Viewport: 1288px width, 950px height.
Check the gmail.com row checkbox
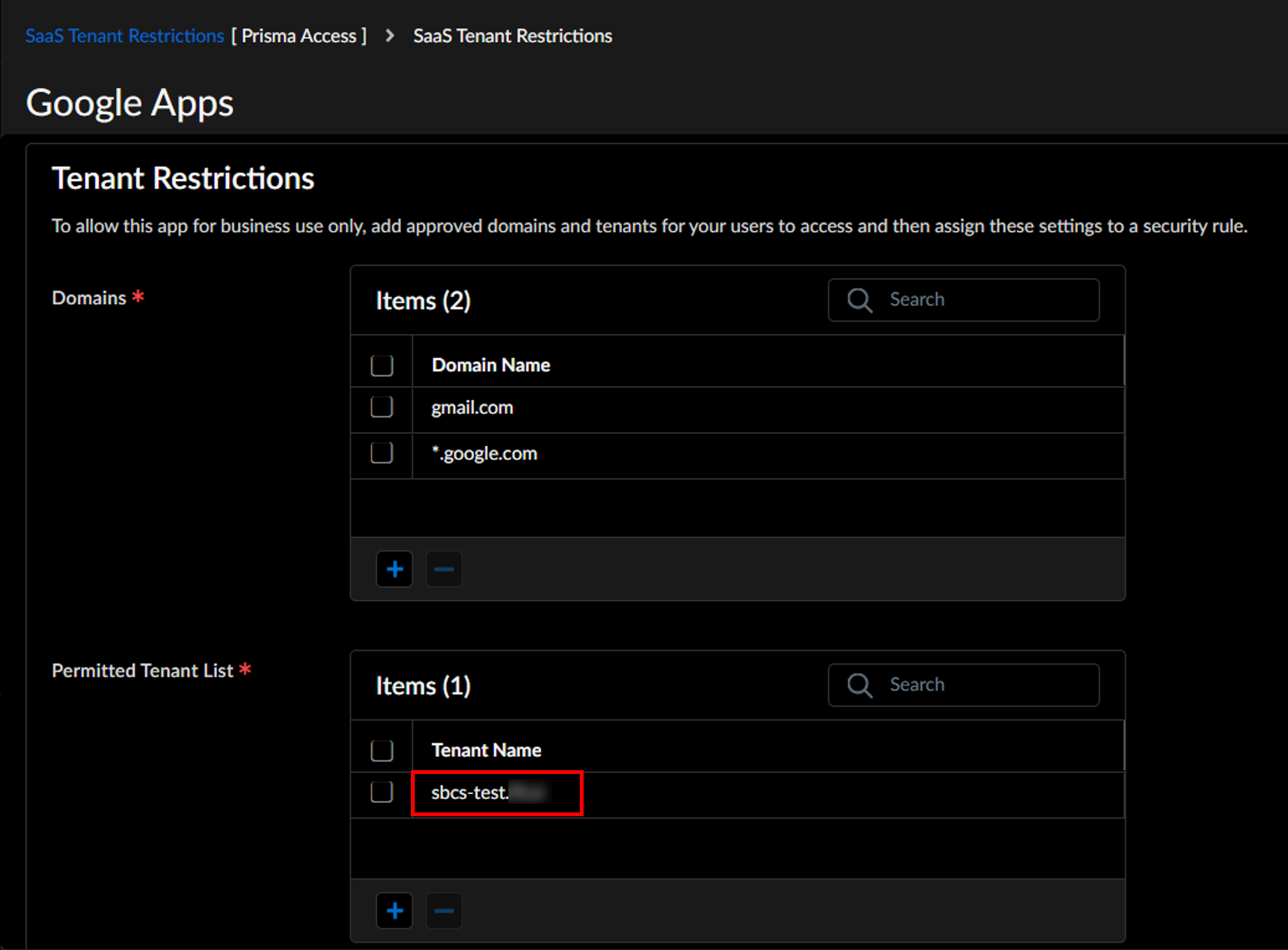coord(382,407)
